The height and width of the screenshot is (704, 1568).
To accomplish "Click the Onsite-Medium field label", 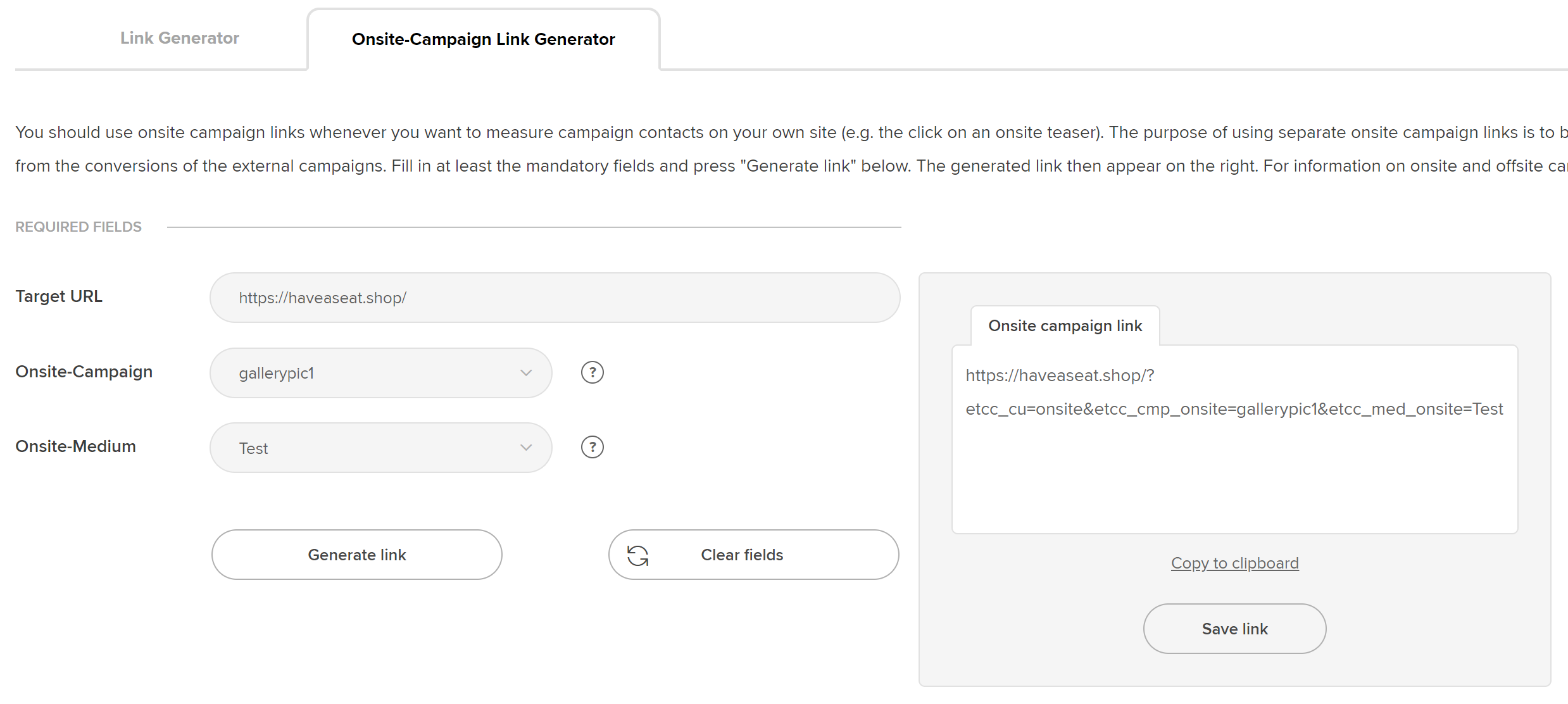I will click(x=75, y=446).
